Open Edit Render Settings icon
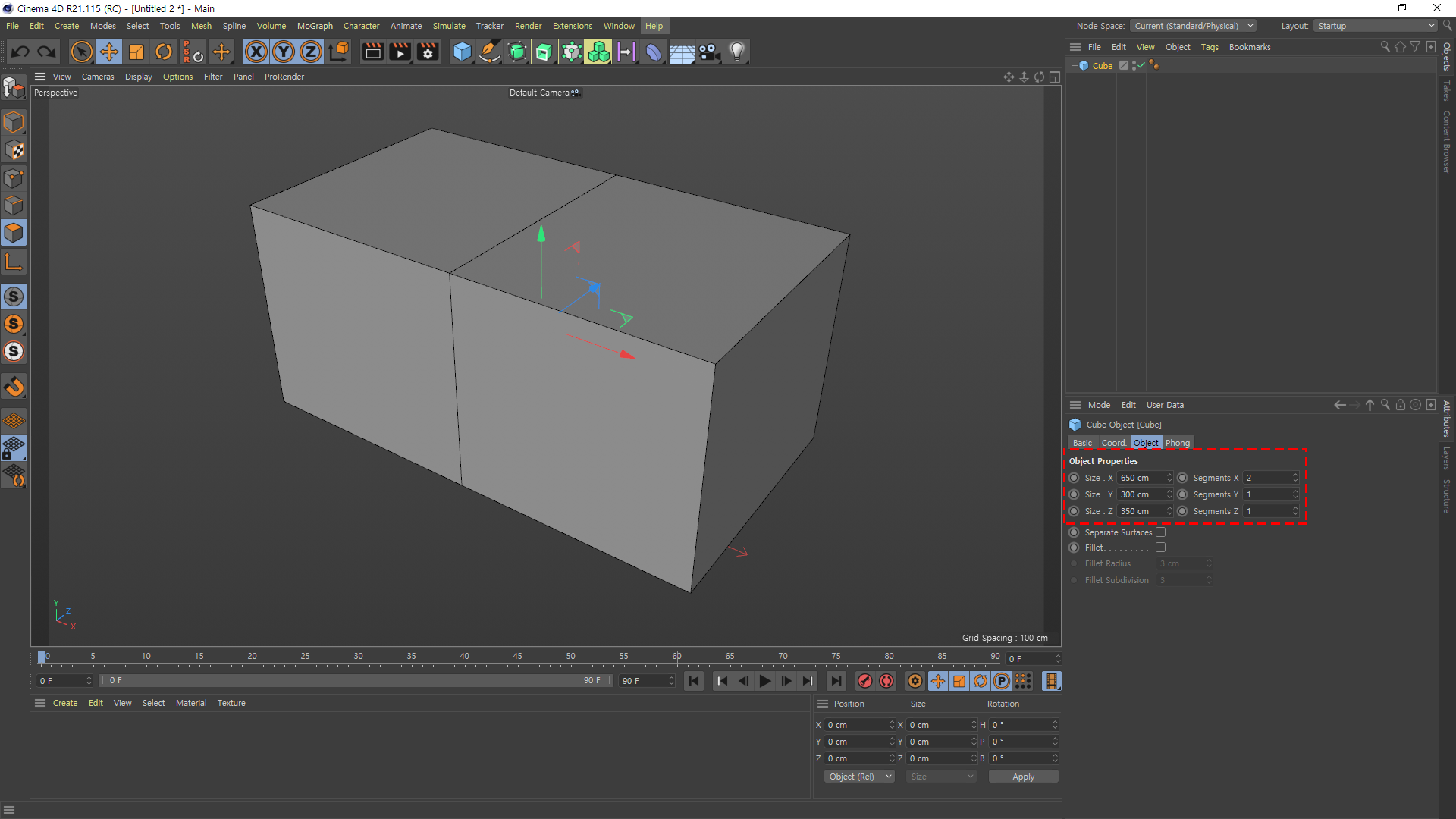 pyautogui.click(x=428, y=52)
